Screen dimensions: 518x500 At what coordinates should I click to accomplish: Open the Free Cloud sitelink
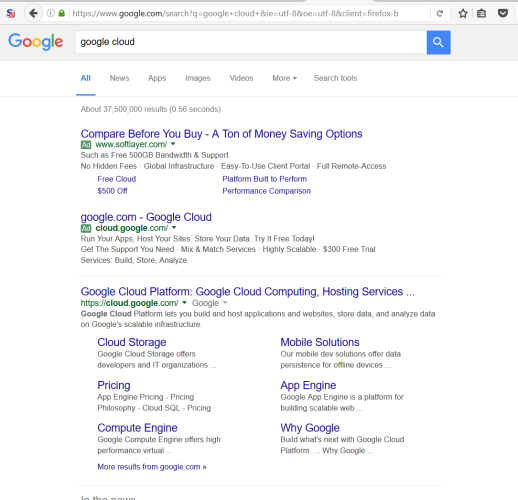pyautogui.click(x=117, y=179)
